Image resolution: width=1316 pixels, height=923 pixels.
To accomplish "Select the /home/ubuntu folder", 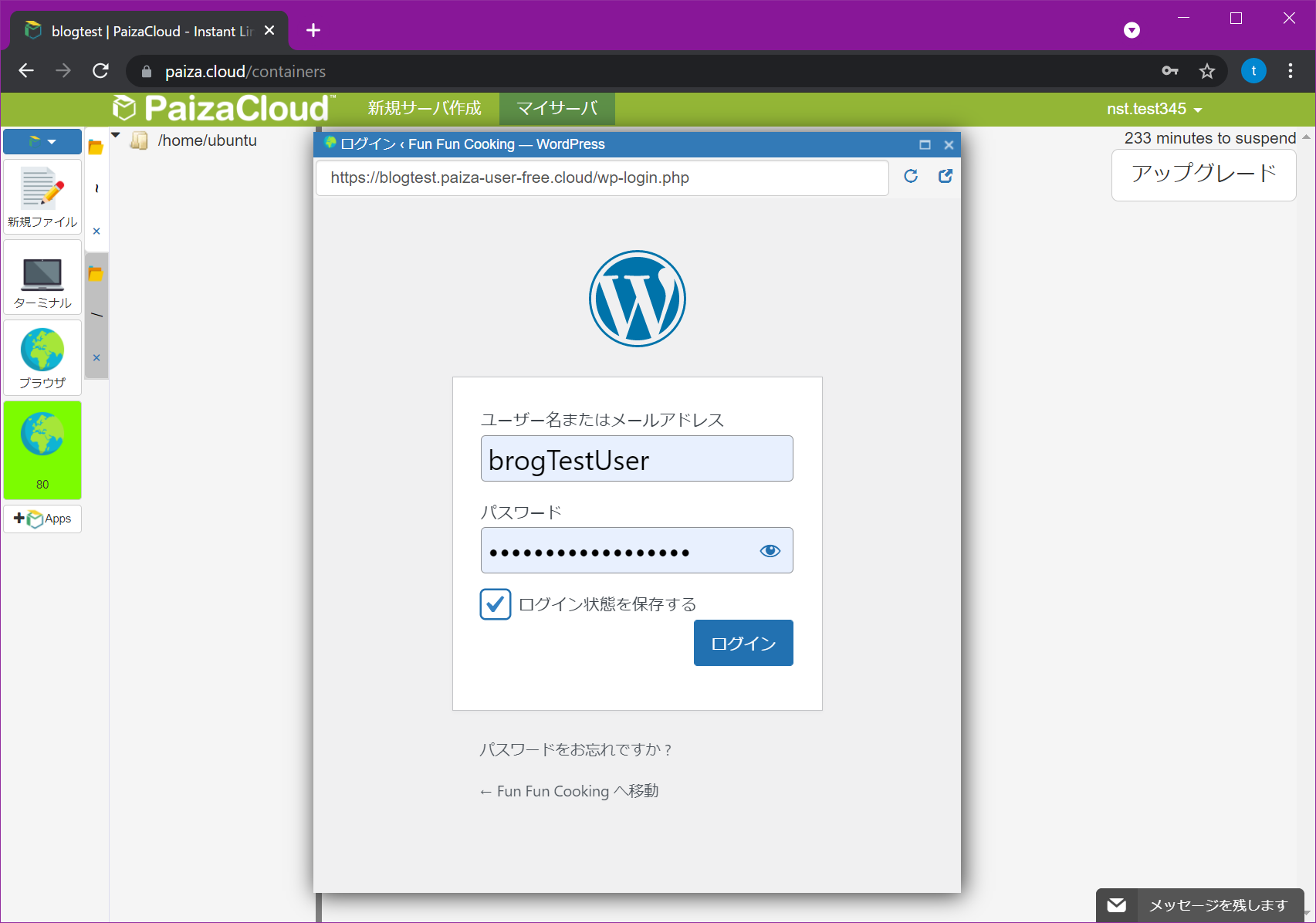I will pos(207,140).
